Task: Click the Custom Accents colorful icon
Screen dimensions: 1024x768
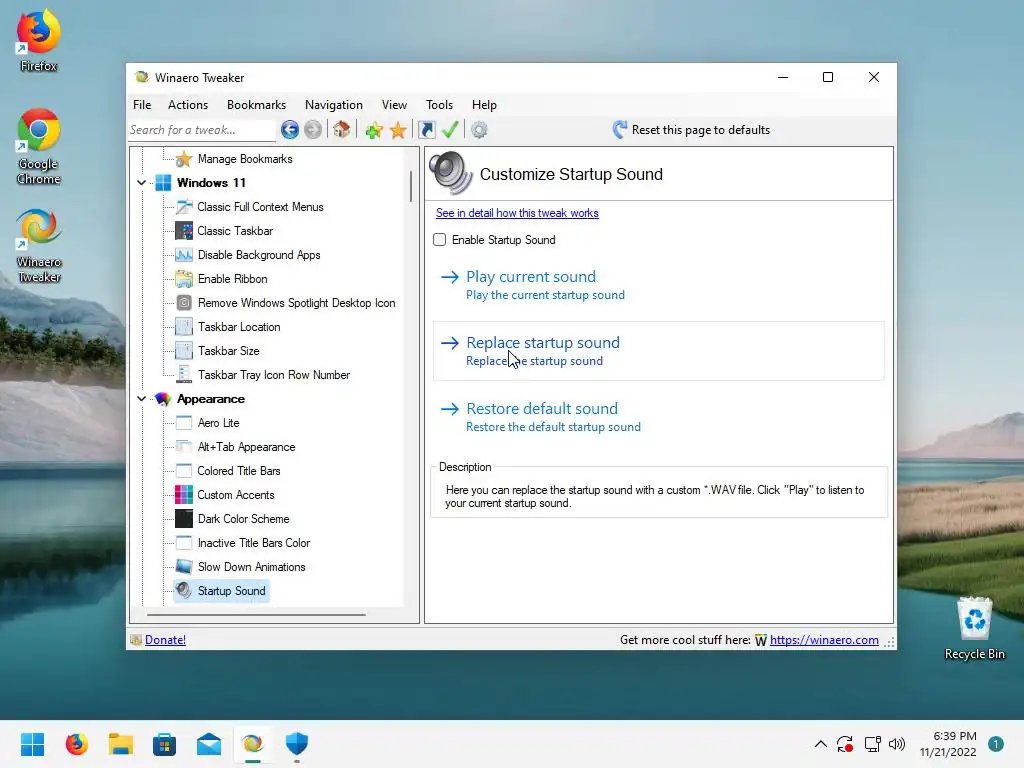Action: [x=184, y=494]
